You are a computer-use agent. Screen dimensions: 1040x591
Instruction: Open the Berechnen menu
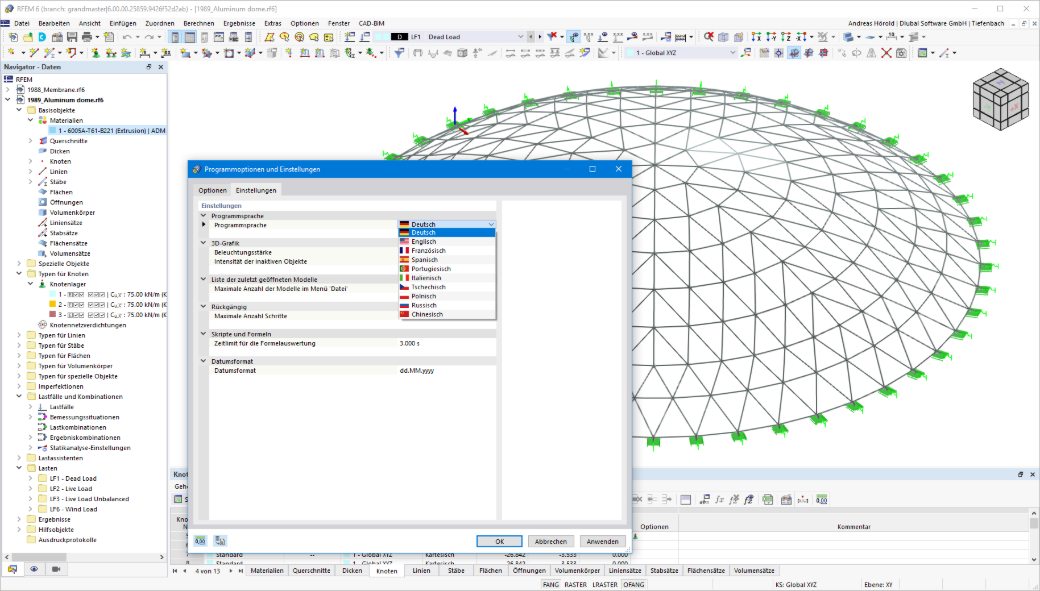199,23
